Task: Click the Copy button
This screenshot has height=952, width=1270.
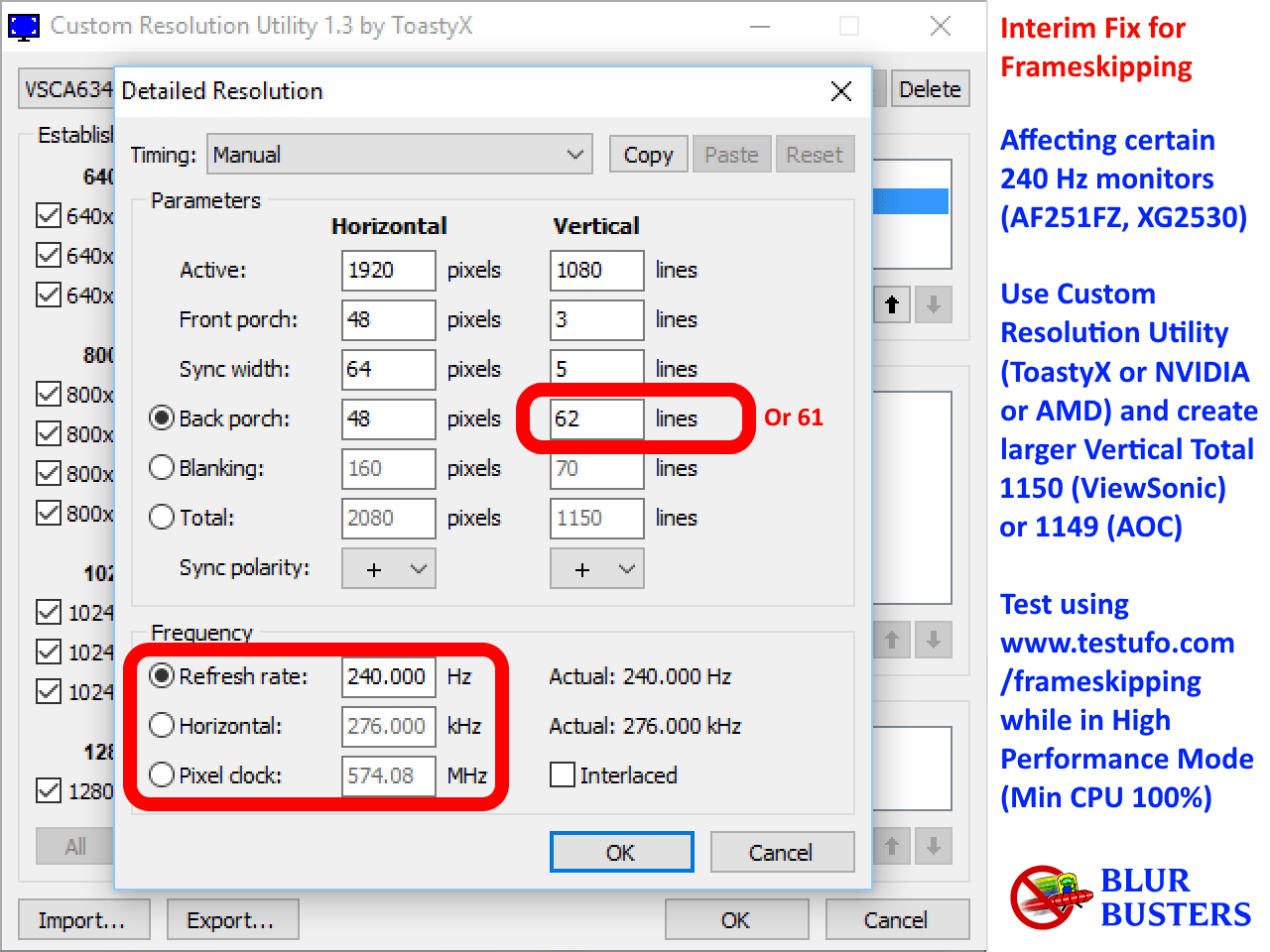Action: [x=649, y=155]
